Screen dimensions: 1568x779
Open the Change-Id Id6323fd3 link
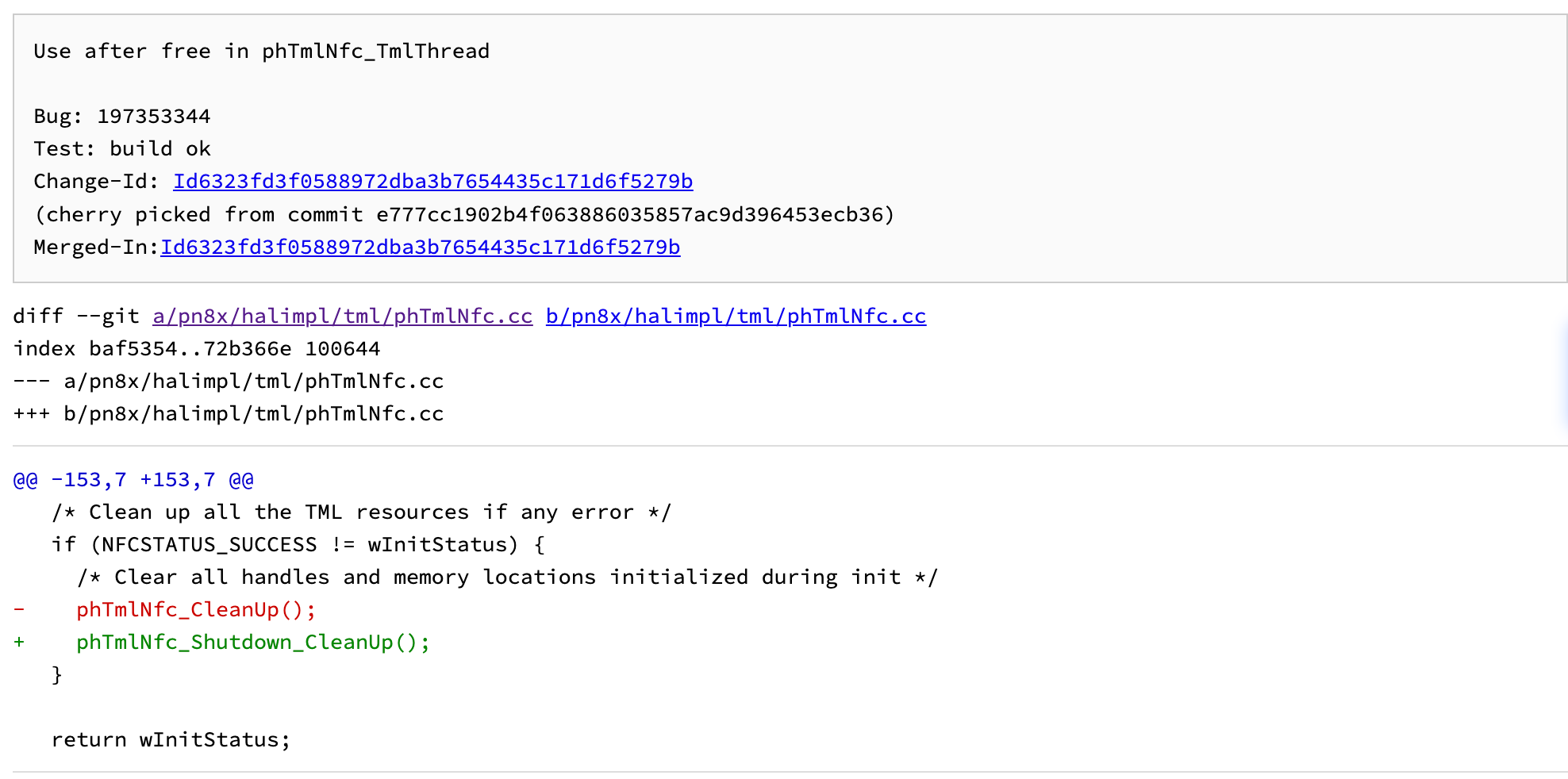tap(433, 182)
